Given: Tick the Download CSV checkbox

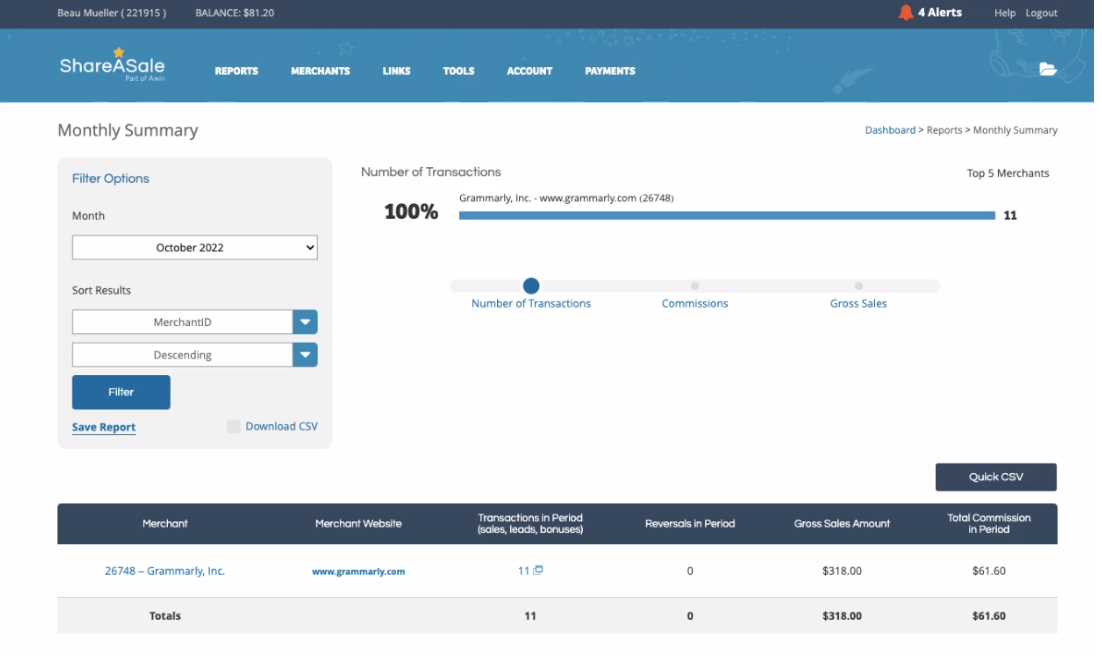Looking at the screenshot, I should point(233,426).
